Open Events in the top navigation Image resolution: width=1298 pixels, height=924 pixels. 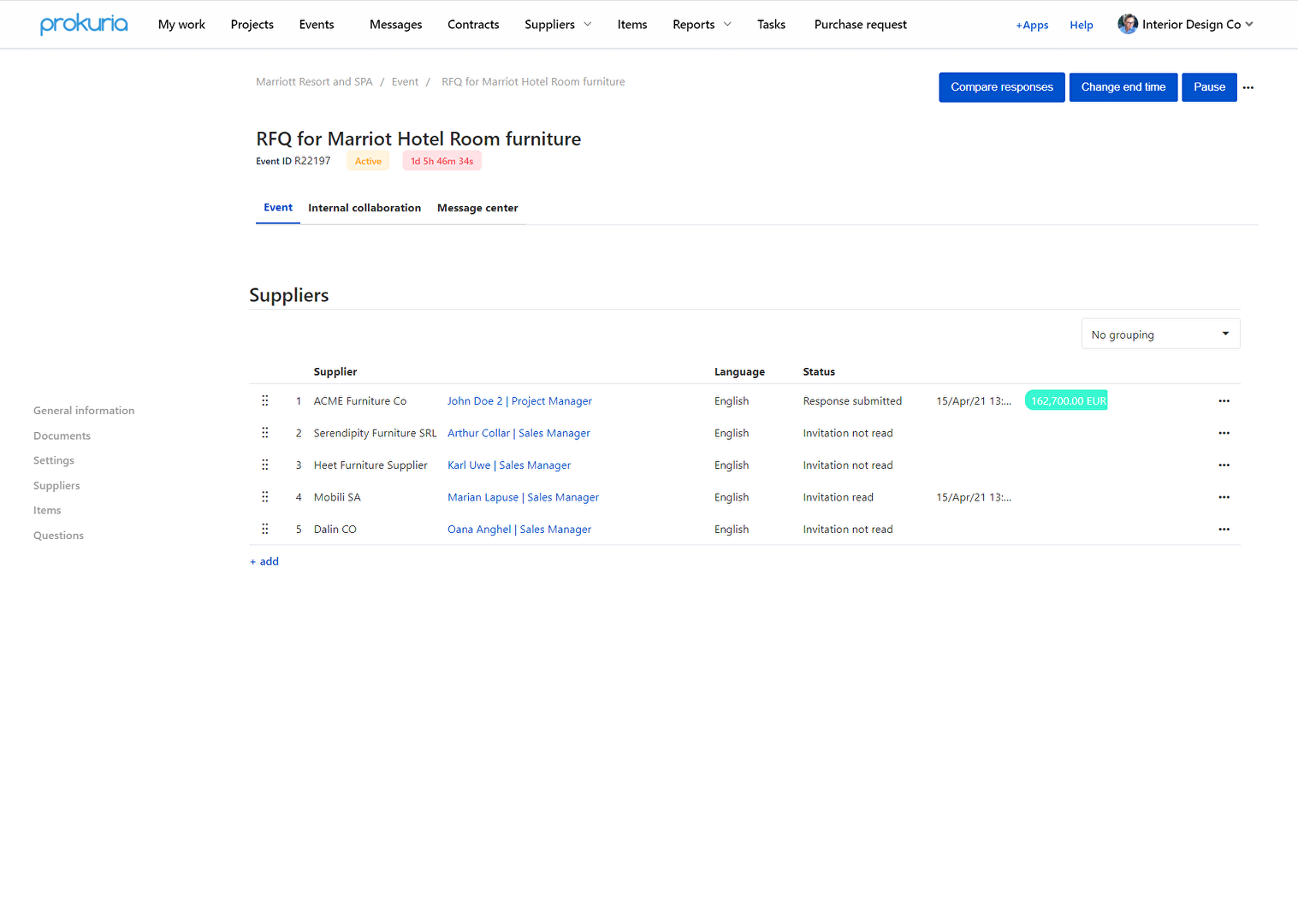click(317, 24)
